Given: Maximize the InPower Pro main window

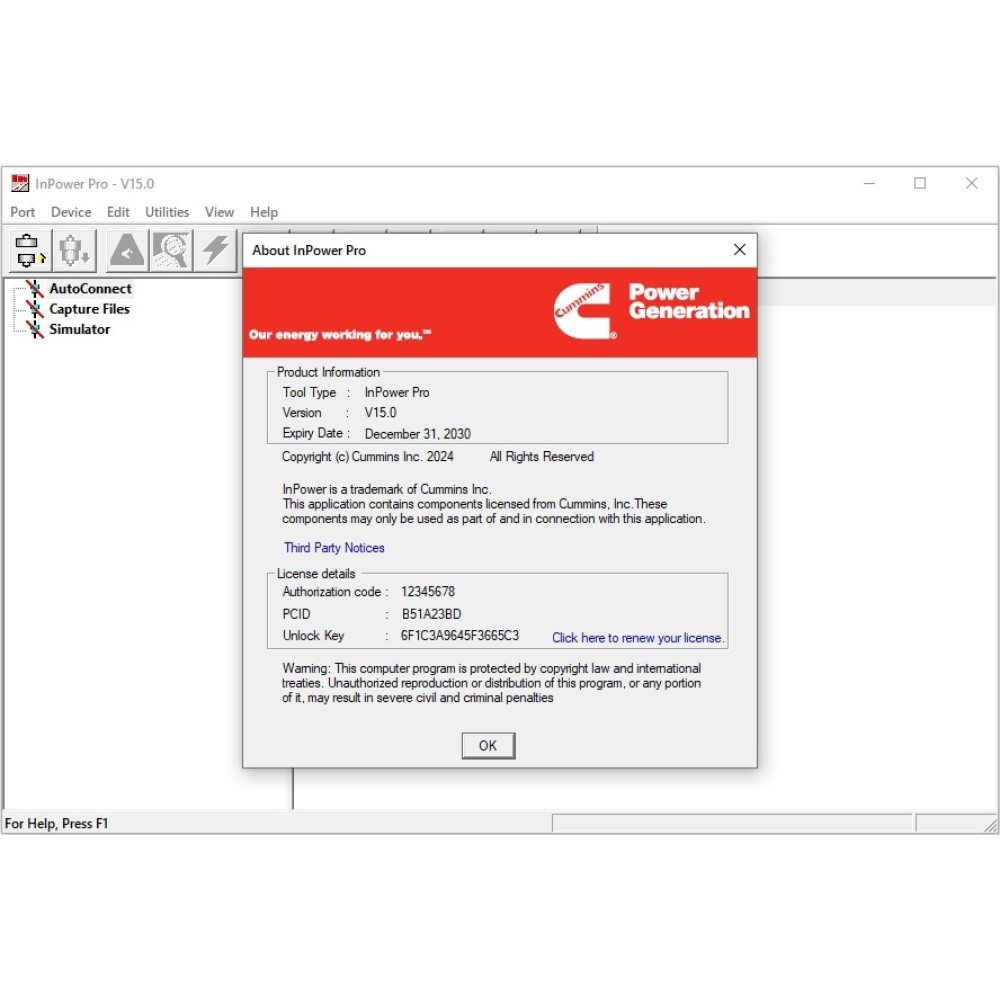Looking at the screenshot, I should [x=920, y=184].
